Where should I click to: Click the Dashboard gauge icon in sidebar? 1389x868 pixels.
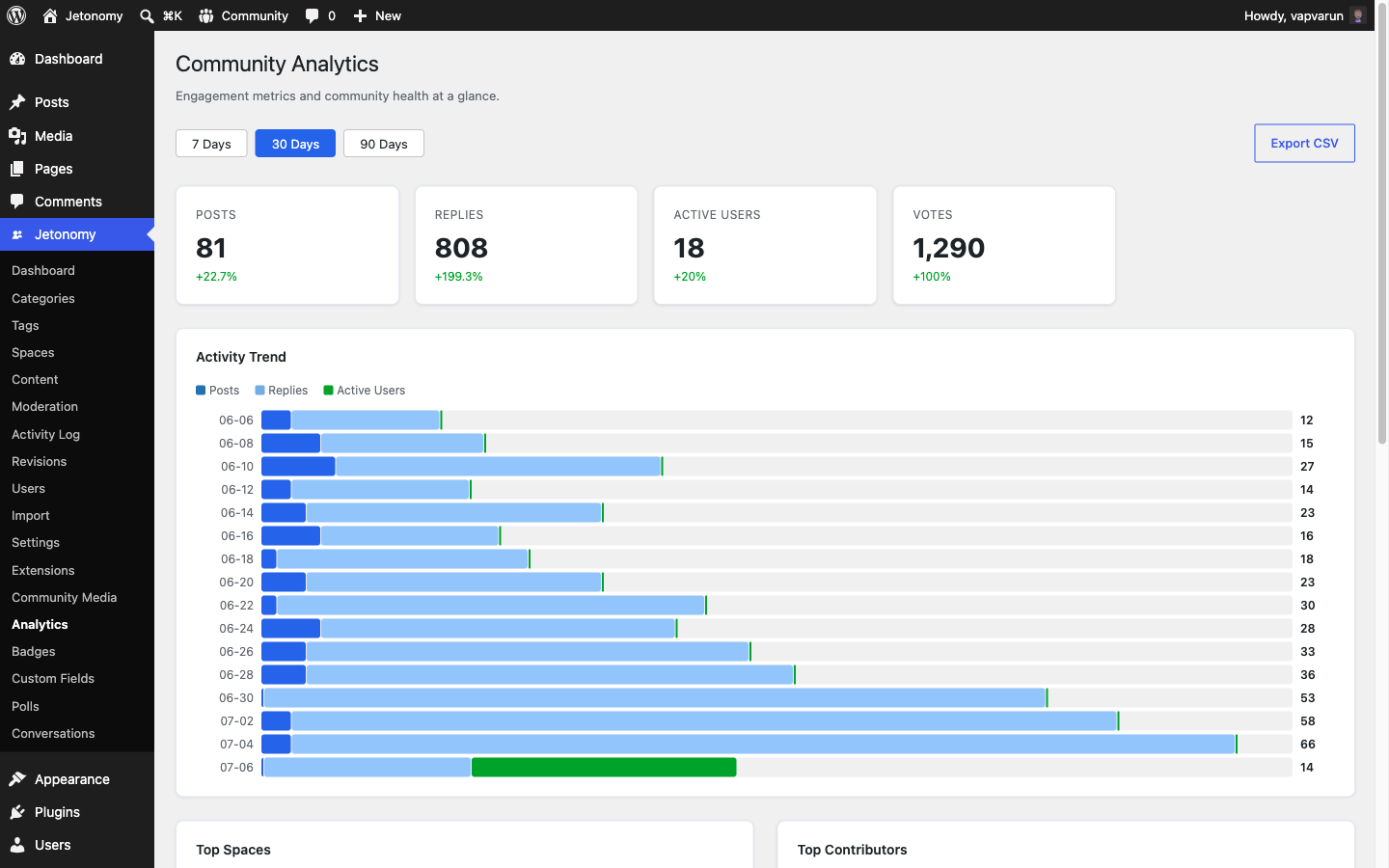click(x=17, y=59)
